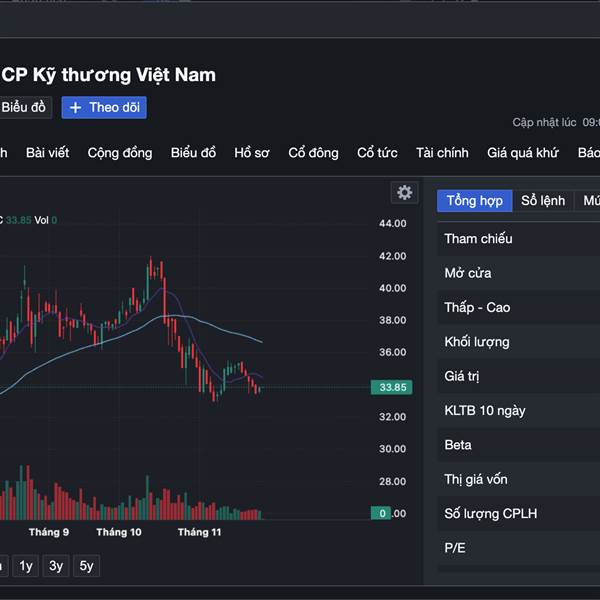Go to the Hồ sơ tab

252,153
